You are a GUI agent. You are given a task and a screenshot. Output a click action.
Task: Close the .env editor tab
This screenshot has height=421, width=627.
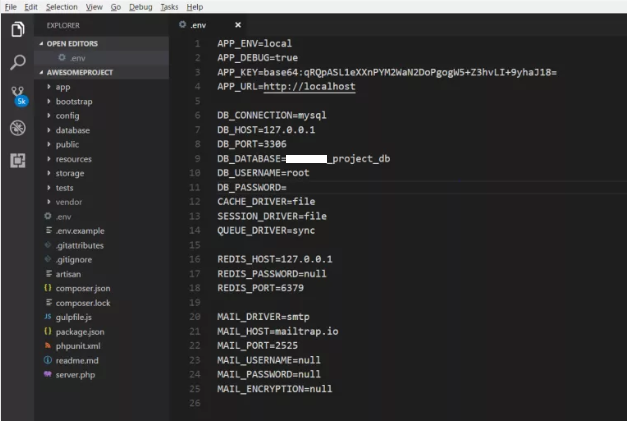click(x=238, y=25)
